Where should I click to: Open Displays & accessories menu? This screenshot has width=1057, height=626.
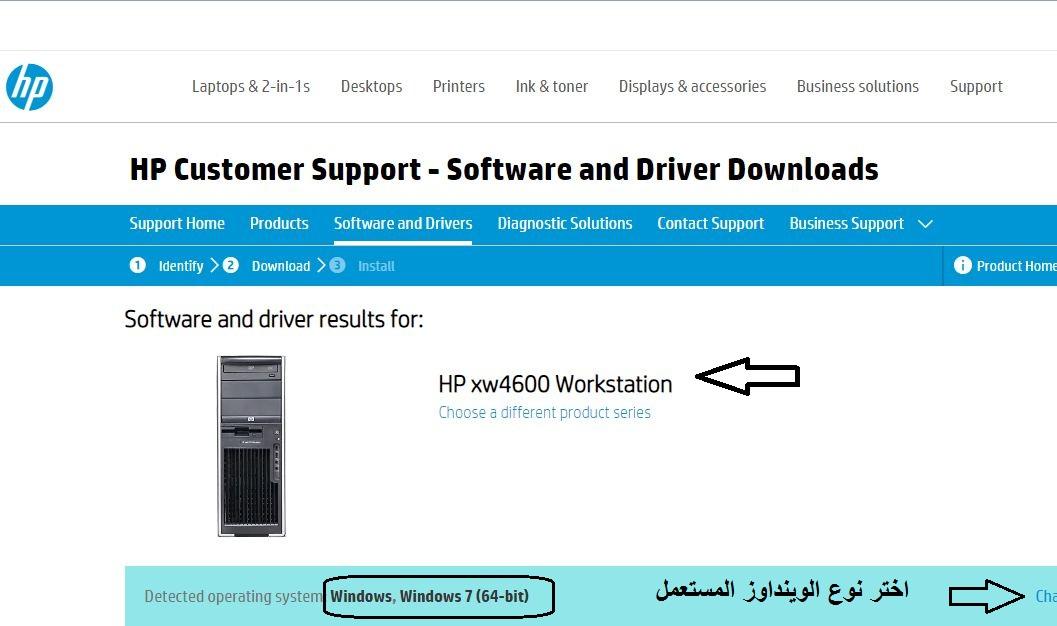(692, 86)
